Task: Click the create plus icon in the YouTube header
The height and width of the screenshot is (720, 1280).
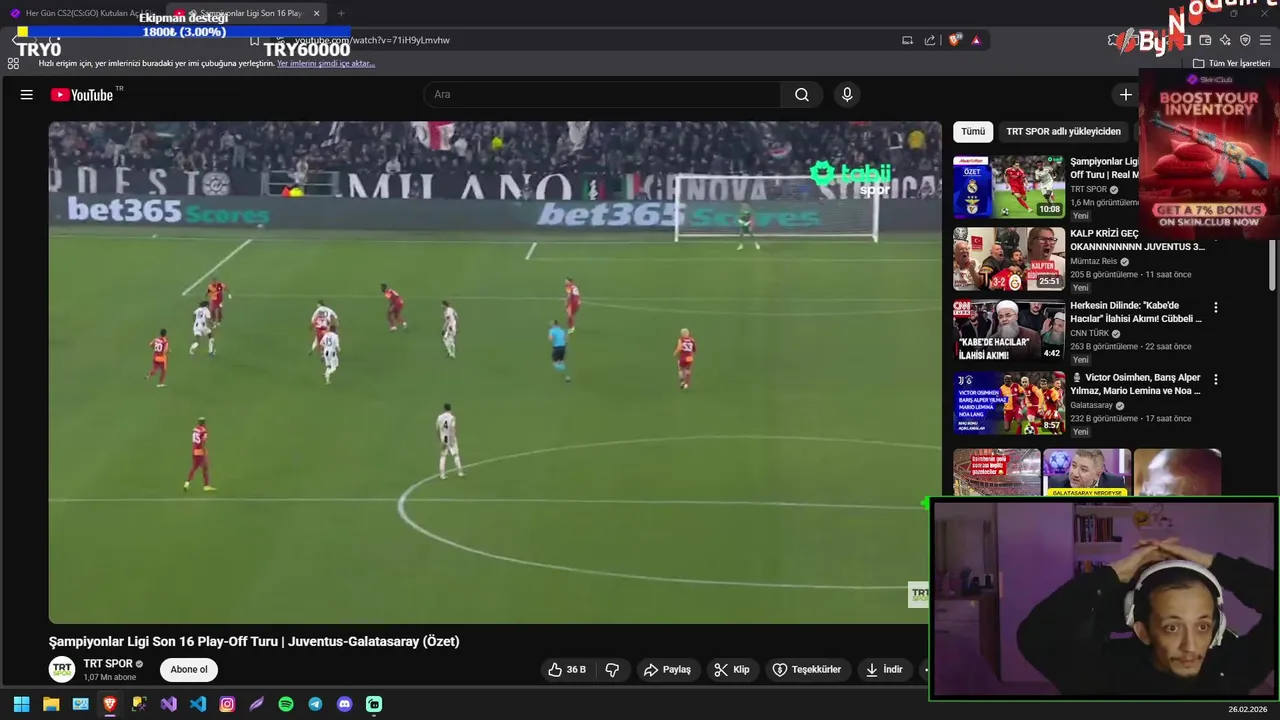Action: coord(1126,95)
